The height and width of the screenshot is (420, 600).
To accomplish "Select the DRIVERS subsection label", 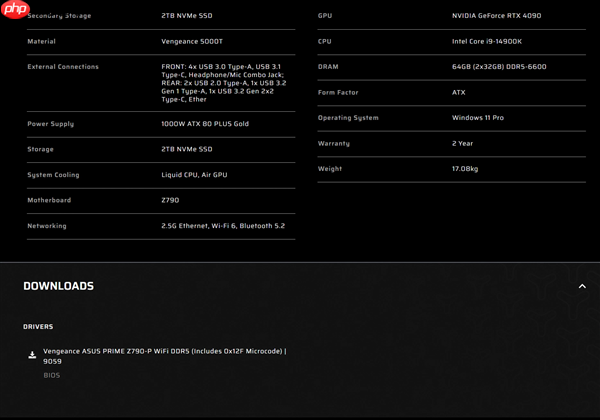I will 38,327.
